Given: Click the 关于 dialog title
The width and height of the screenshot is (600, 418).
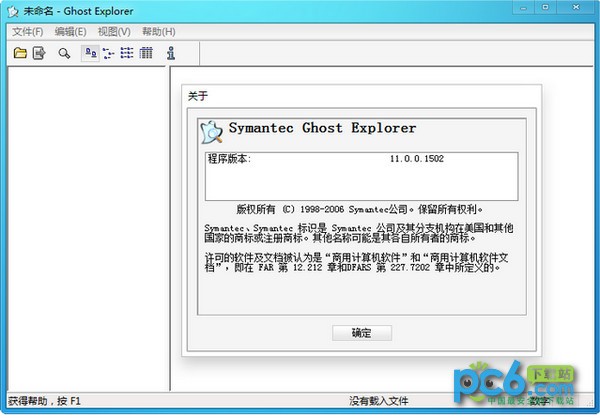Looking at the screenshot, I should (x=198, y=96).
